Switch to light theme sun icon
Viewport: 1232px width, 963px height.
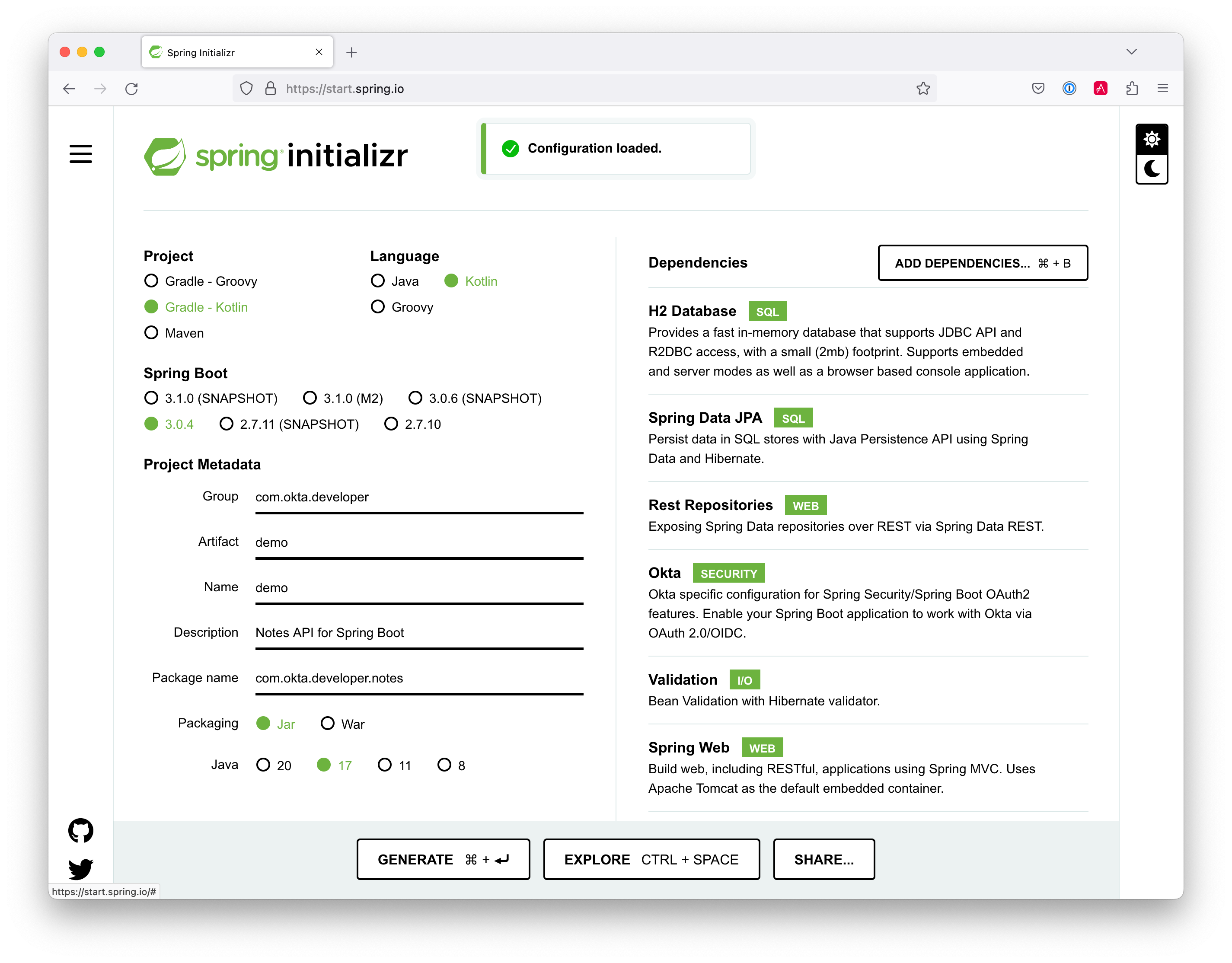[x=1151, y=139]
